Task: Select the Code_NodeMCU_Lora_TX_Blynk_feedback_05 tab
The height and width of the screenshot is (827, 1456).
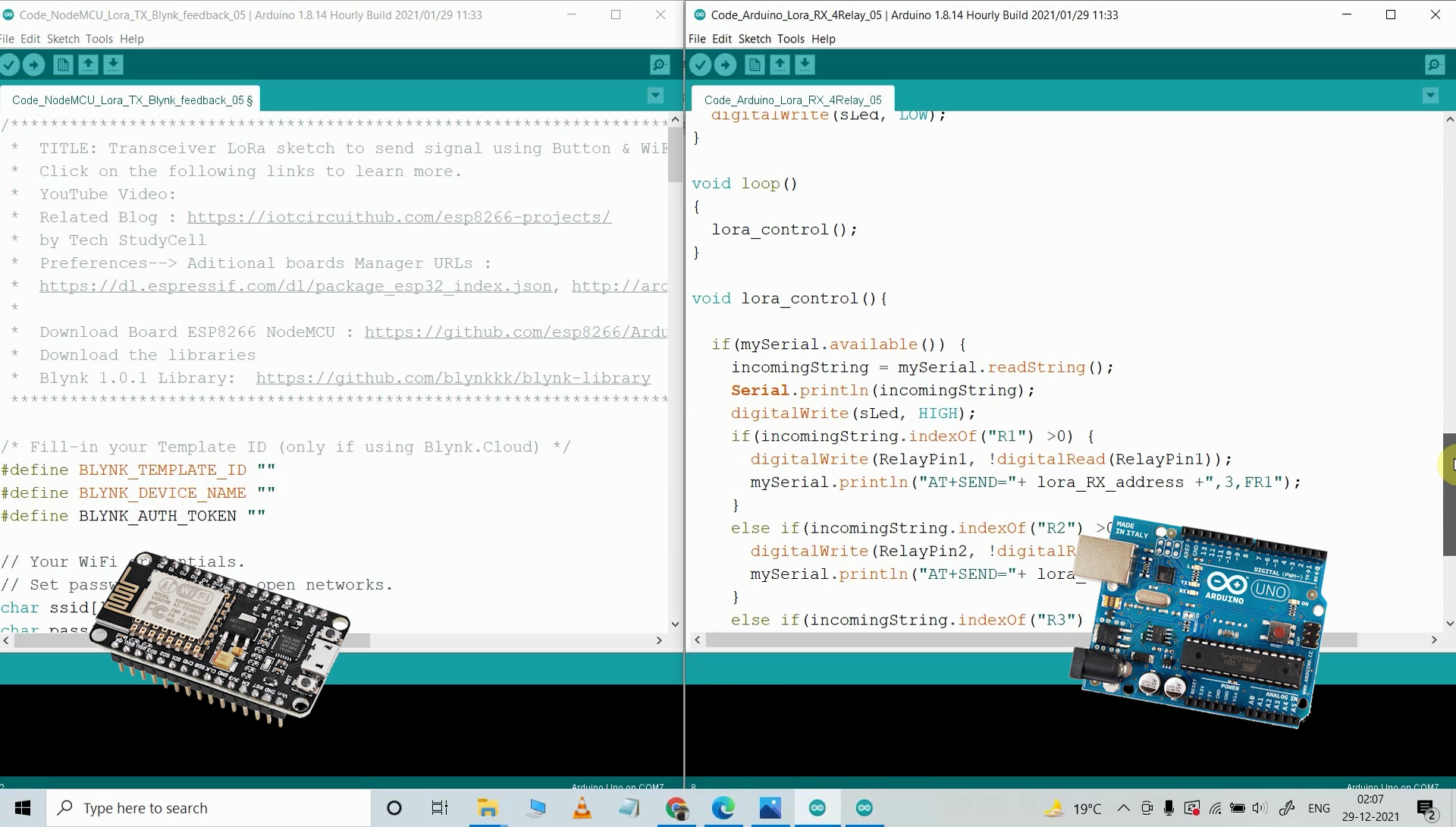Action: point(129,99)
